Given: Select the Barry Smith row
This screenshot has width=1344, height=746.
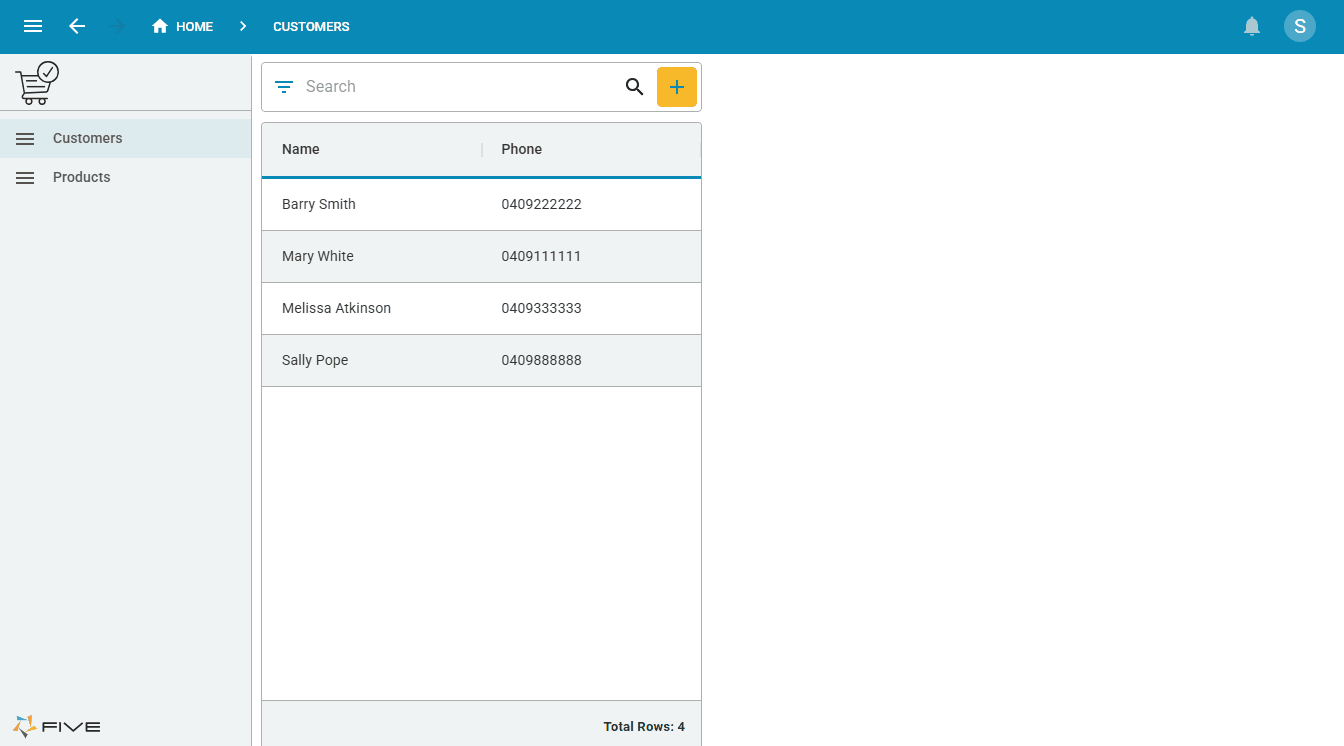Looking at the screenshot, I should (x=319, y=204).
